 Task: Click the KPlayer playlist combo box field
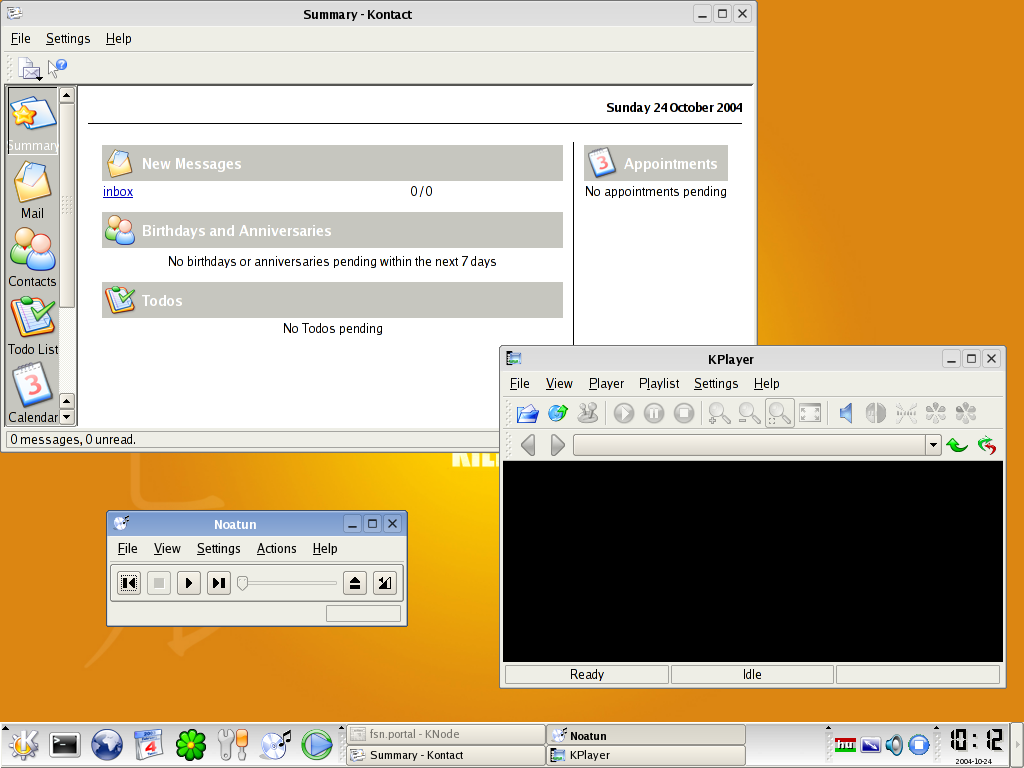(x=750, y=445)
